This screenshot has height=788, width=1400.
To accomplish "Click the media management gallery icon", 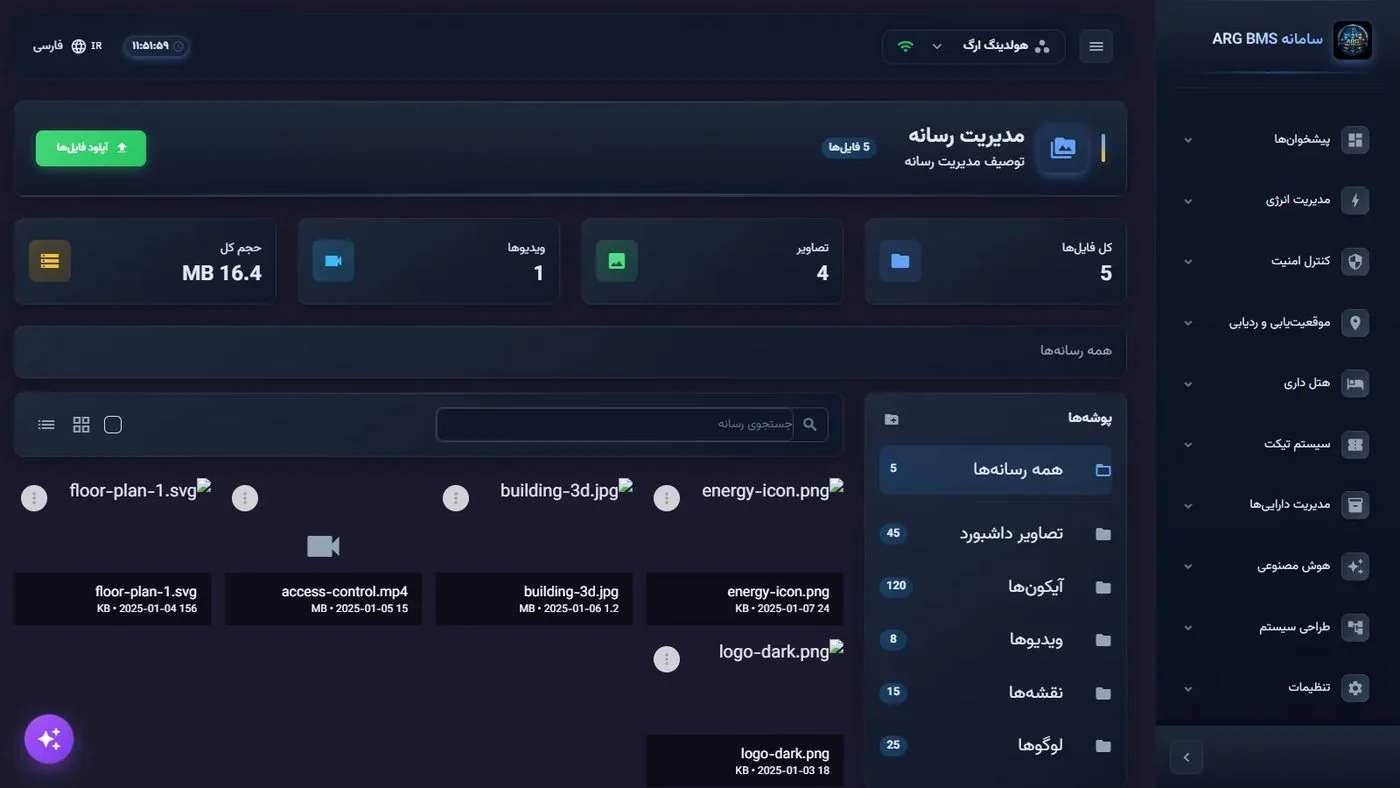I will point(1063,148).
